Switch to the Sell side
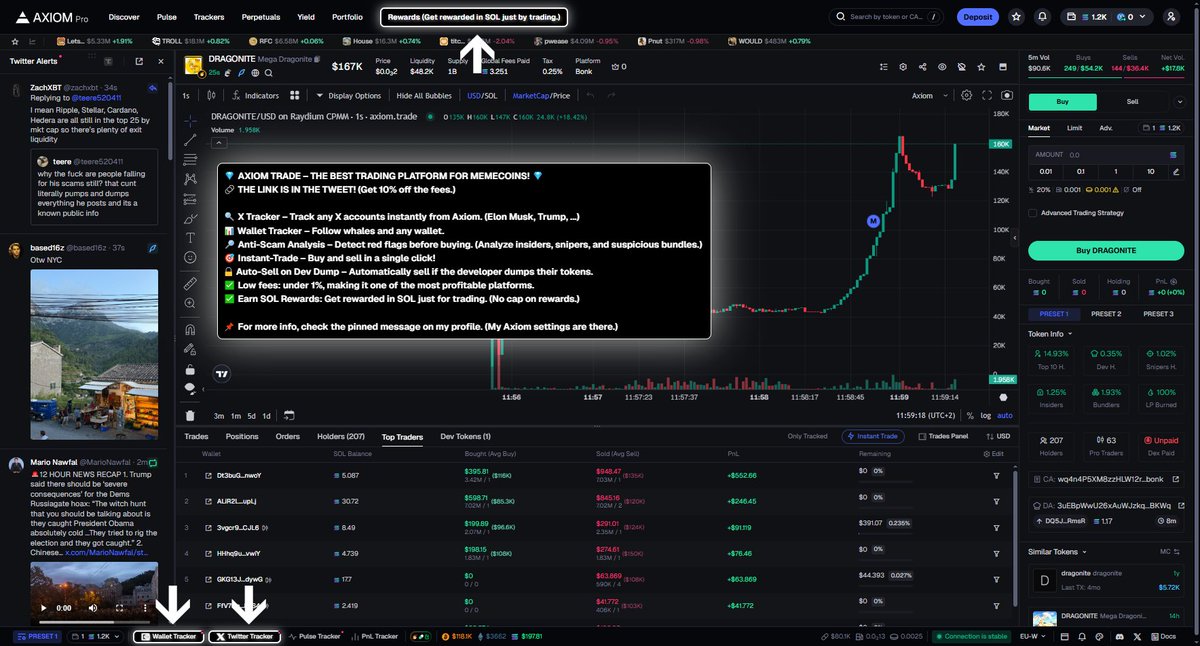 tap(1132, 101)
